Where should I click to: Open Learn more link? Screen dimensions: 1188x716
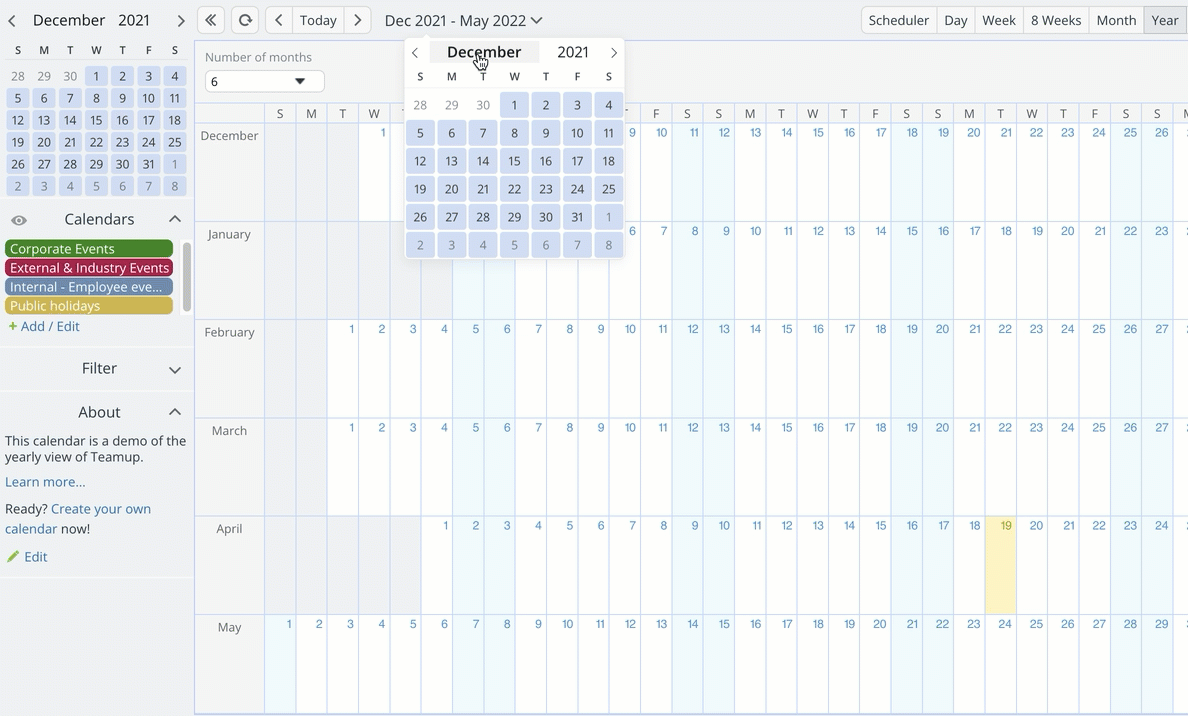tap(45, 482)
